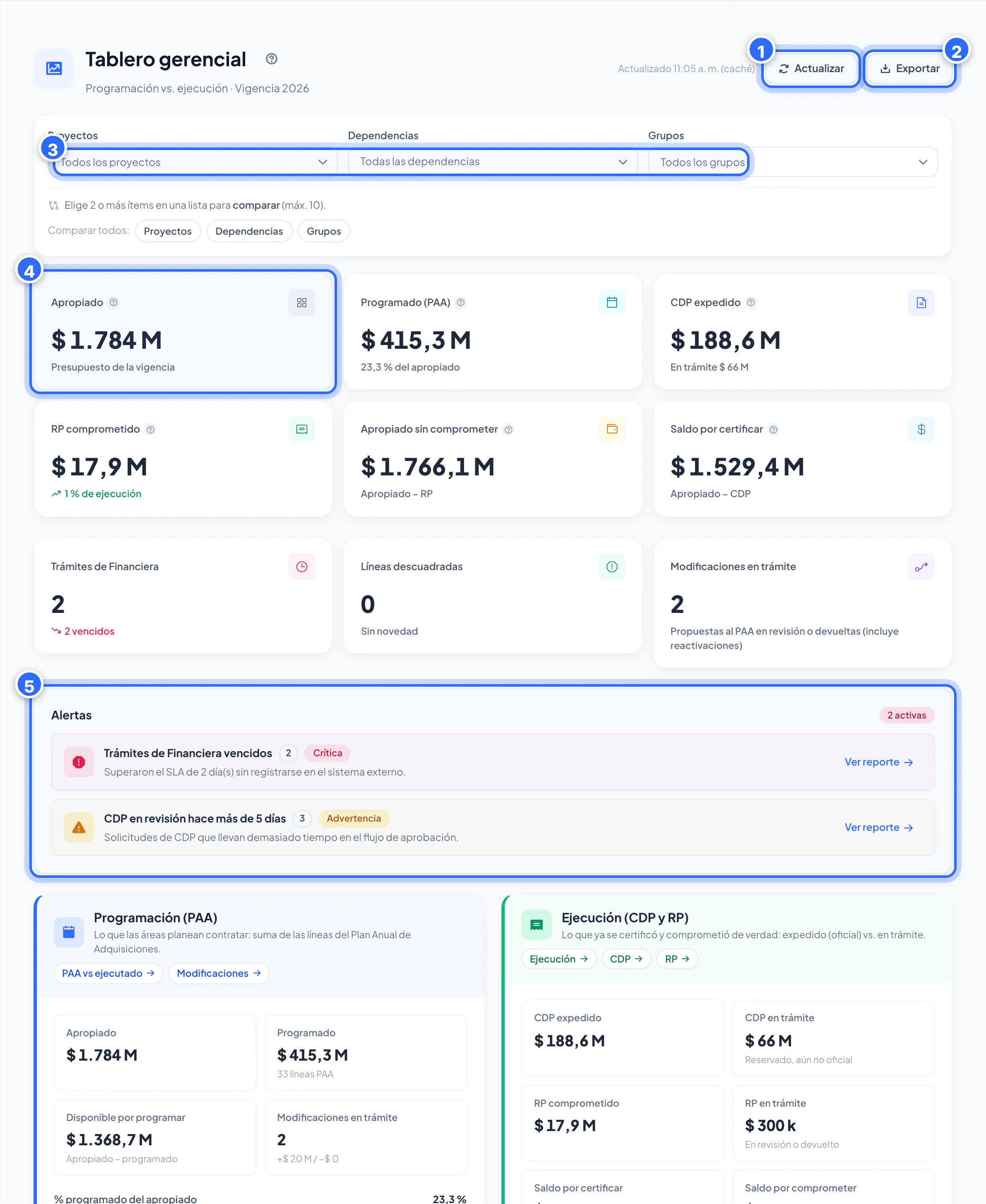Click the wallet icon on Apropiado sin comprometer card
Viewport: 986px width, 1204px height.
point(612,429)
